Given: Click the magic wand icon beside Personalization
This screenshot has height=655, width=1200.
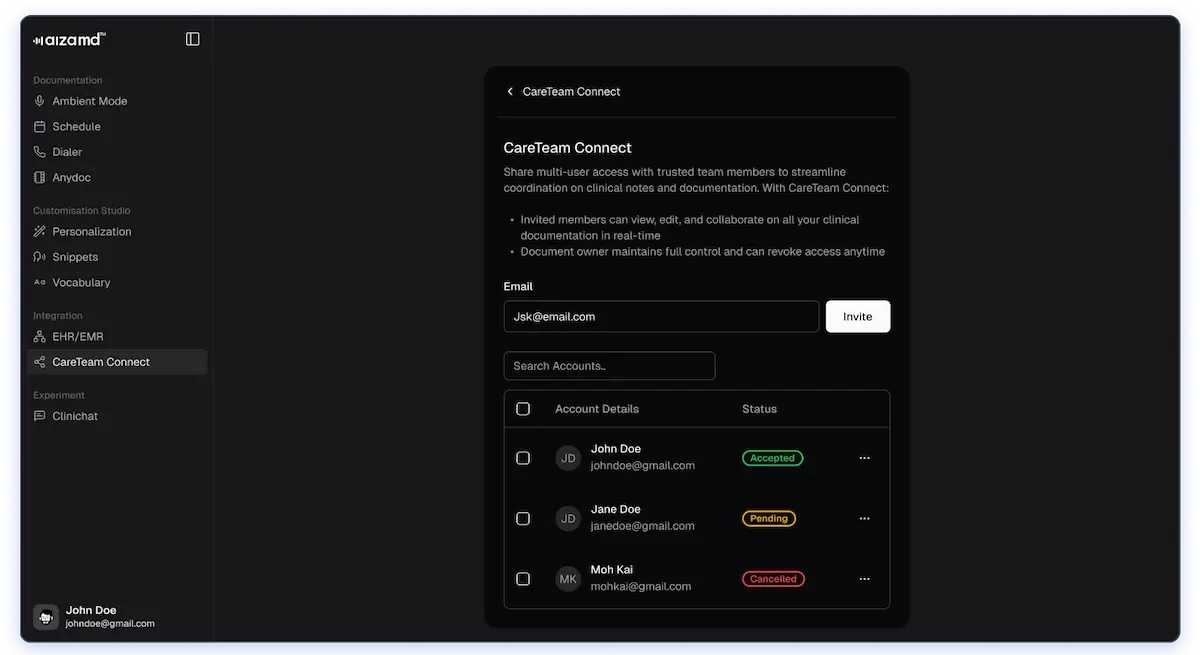Looking at the screenshot, I should point(40,232).
